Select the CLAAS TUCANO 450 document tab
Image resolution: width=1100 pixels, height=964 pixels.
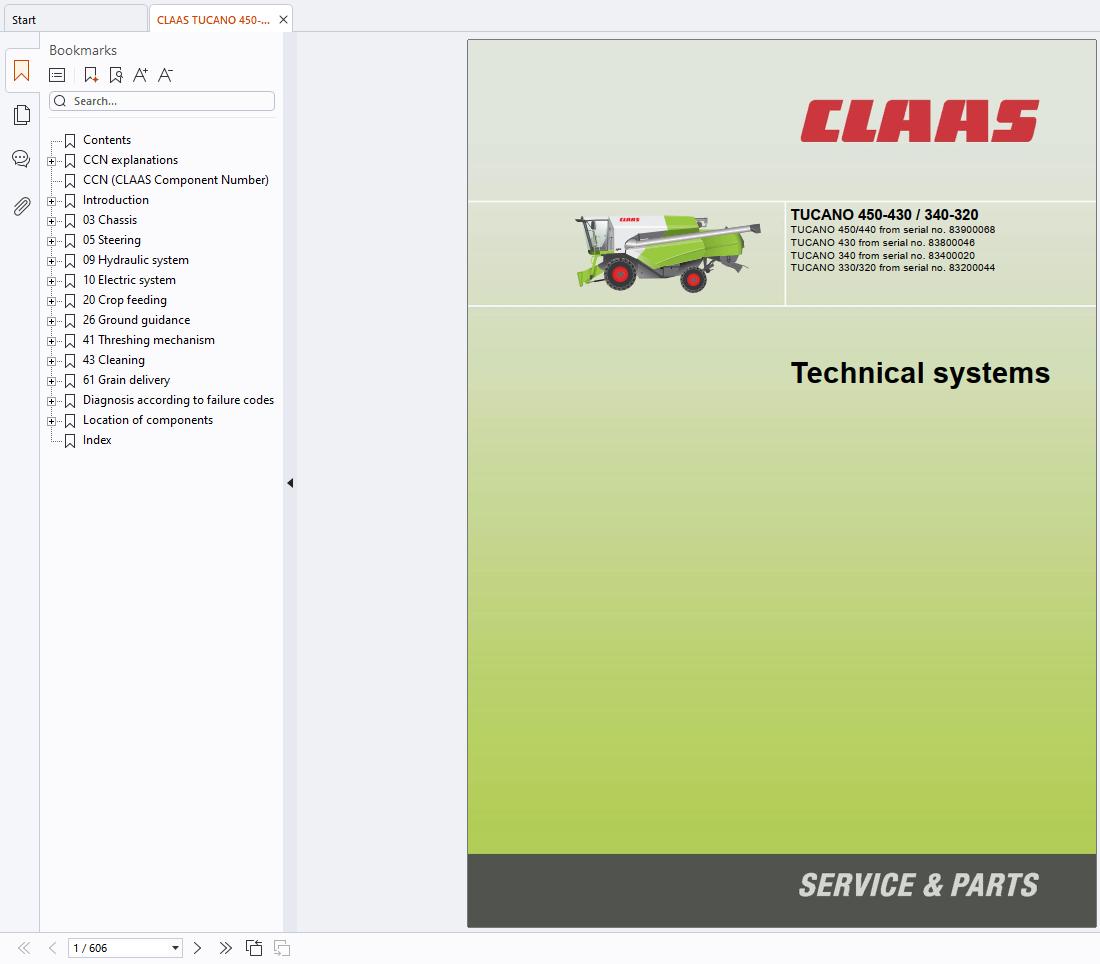pos(213,20)
